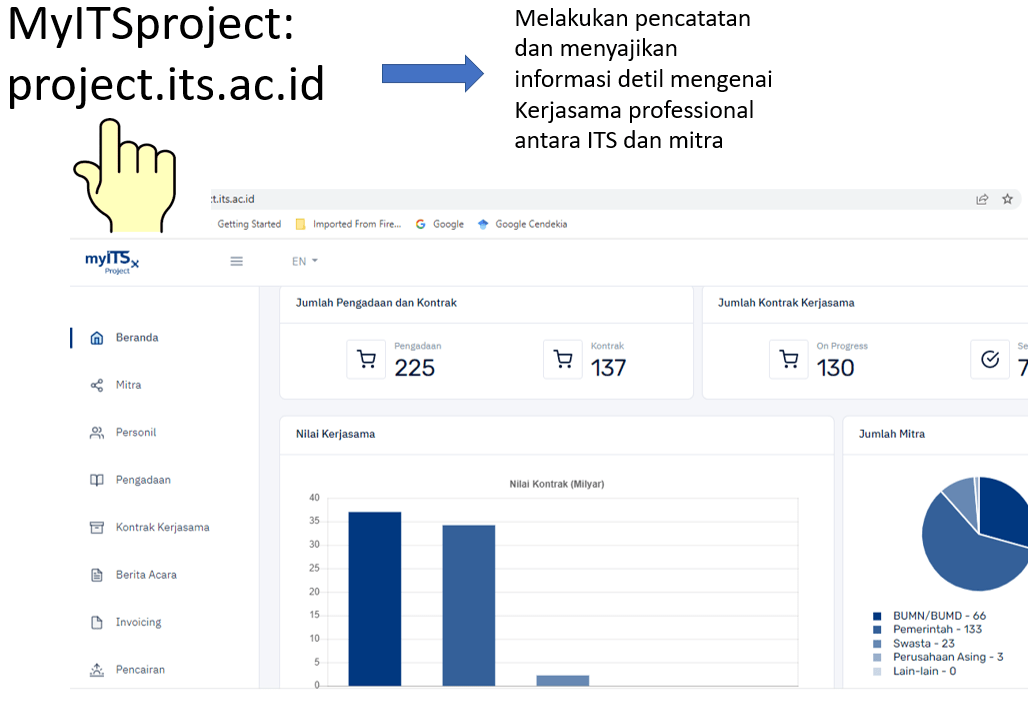Click the Jumlah Mitra card title
Viewport: 1028px width, 708px height.
click(892, 434)
